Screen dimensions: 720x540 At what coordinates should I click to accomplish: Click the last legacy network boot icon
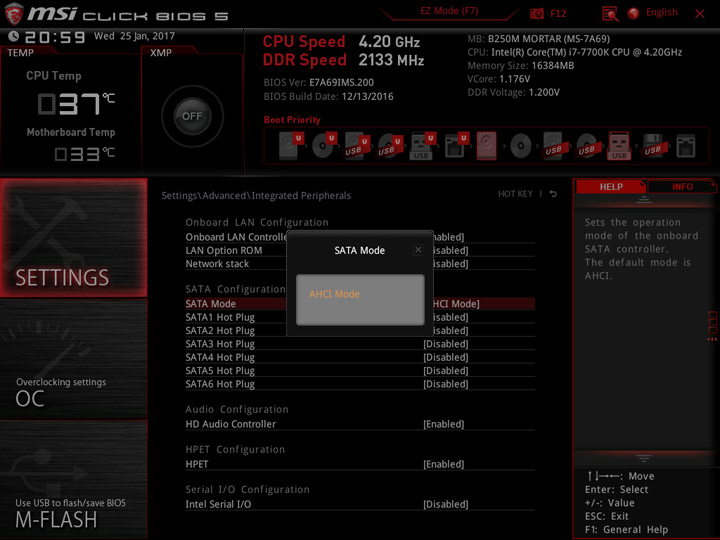(x=686, y=146)
